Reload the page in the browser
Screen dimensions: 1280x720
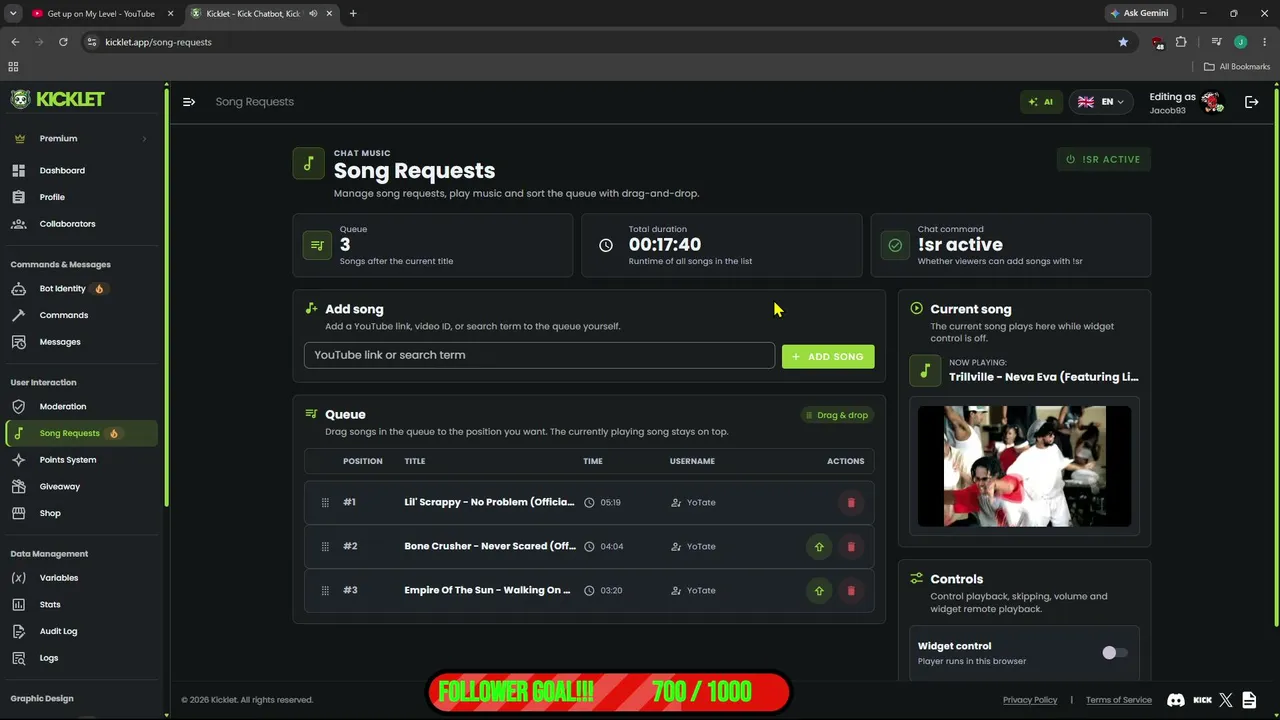point(63,42)
